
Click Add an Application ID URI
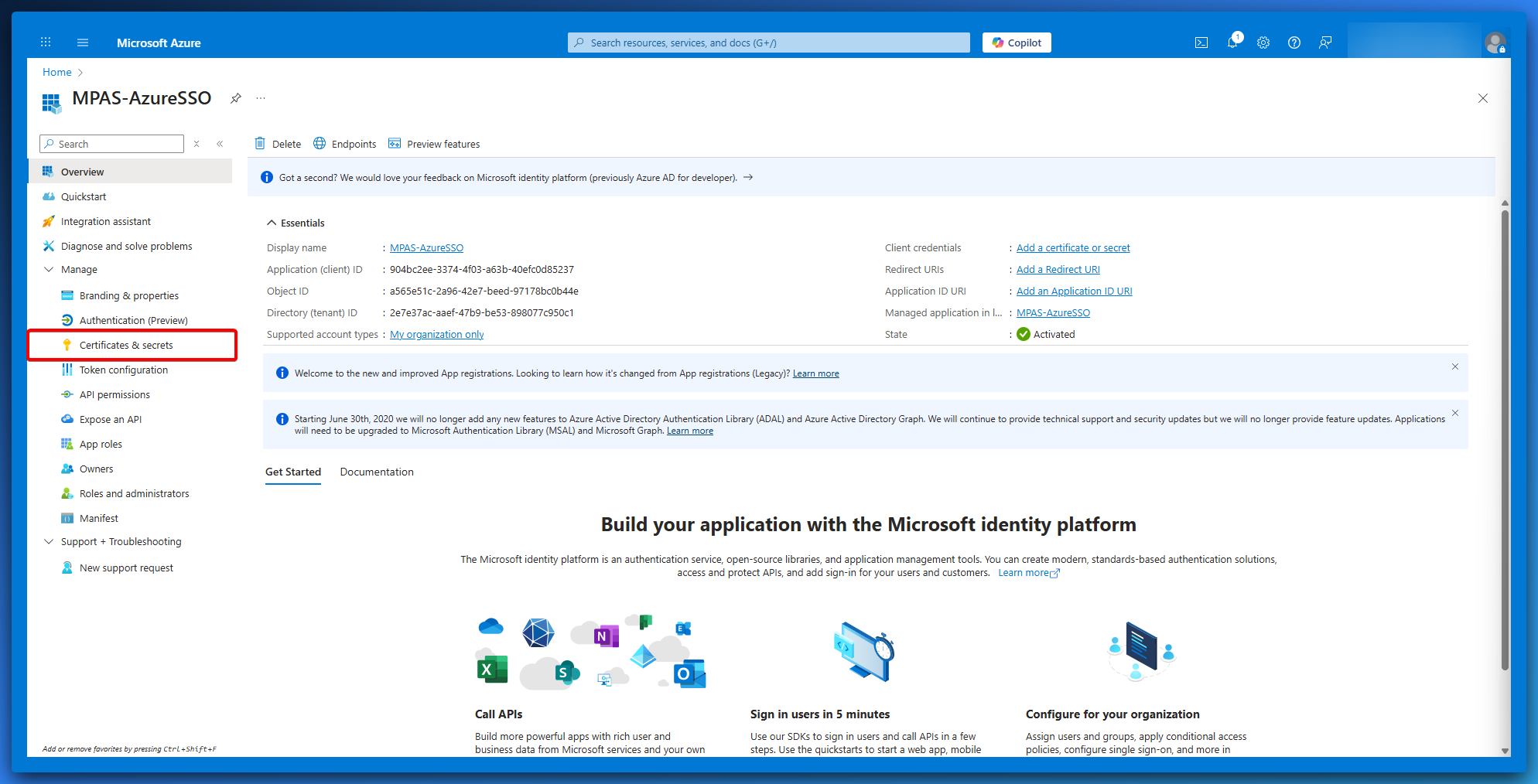click(x=1075, y=291)
